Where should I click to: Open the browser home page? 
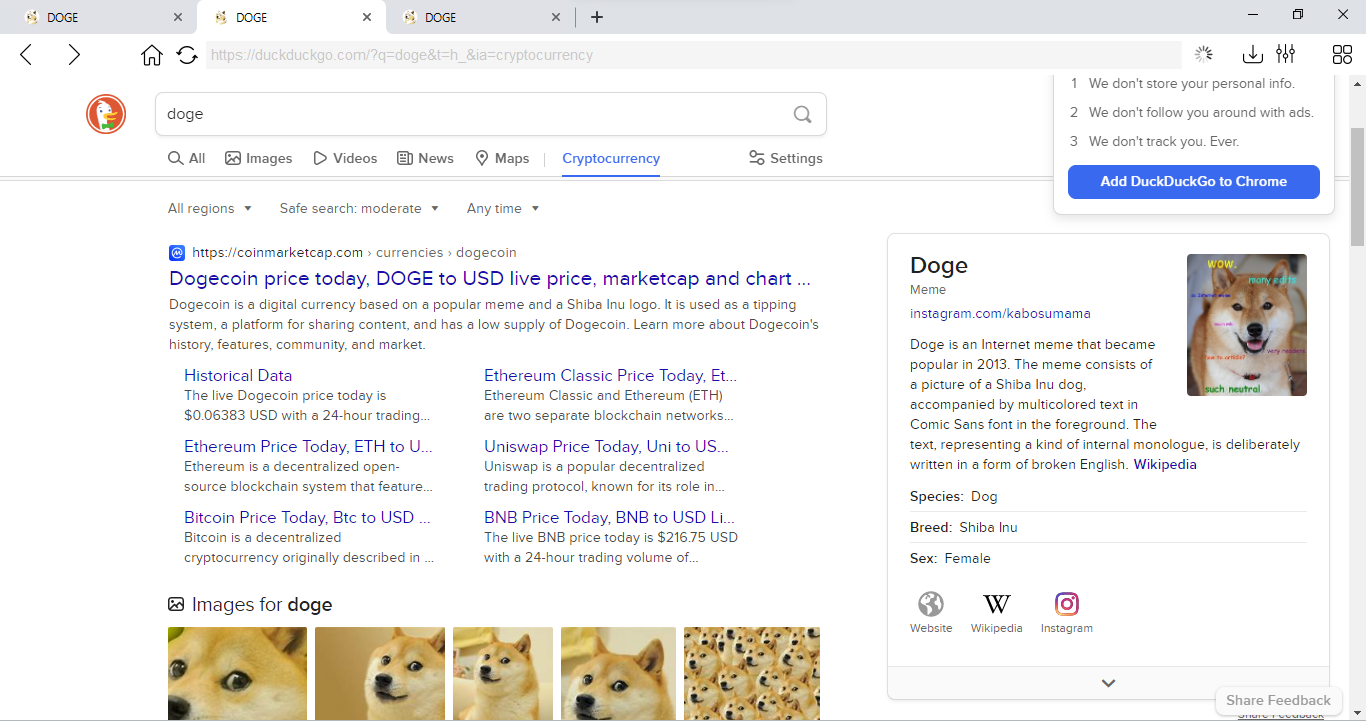152,55
